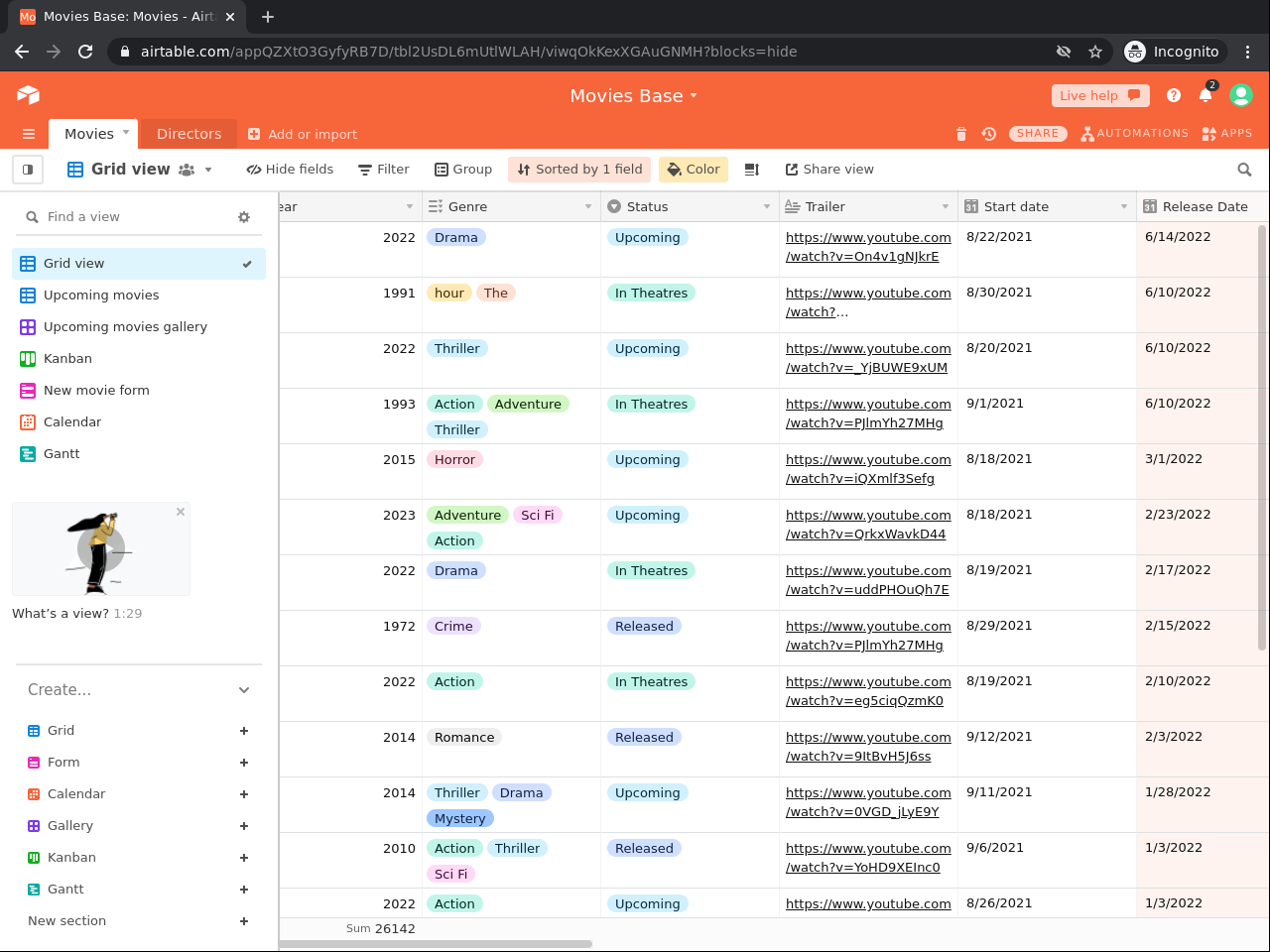Open the Chrome three-dot menu
This screenshot has width=1270, height=952.
click(1248, 52)
